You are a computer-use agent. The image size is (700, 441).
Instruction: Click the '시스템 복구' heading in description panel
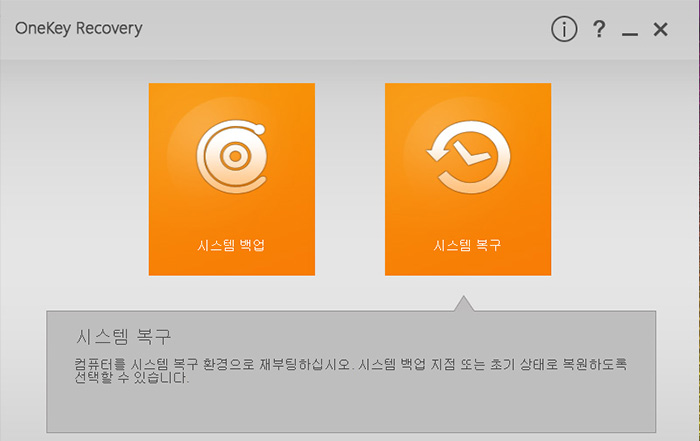124,336
